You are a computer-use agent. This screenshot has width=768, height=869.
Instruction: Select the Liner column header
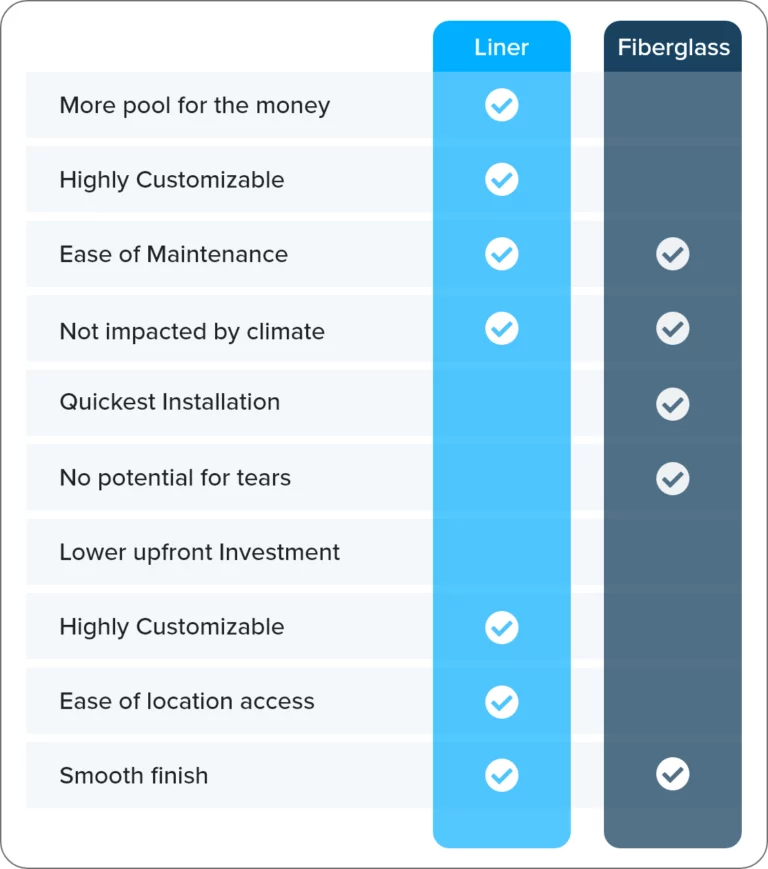501,47
